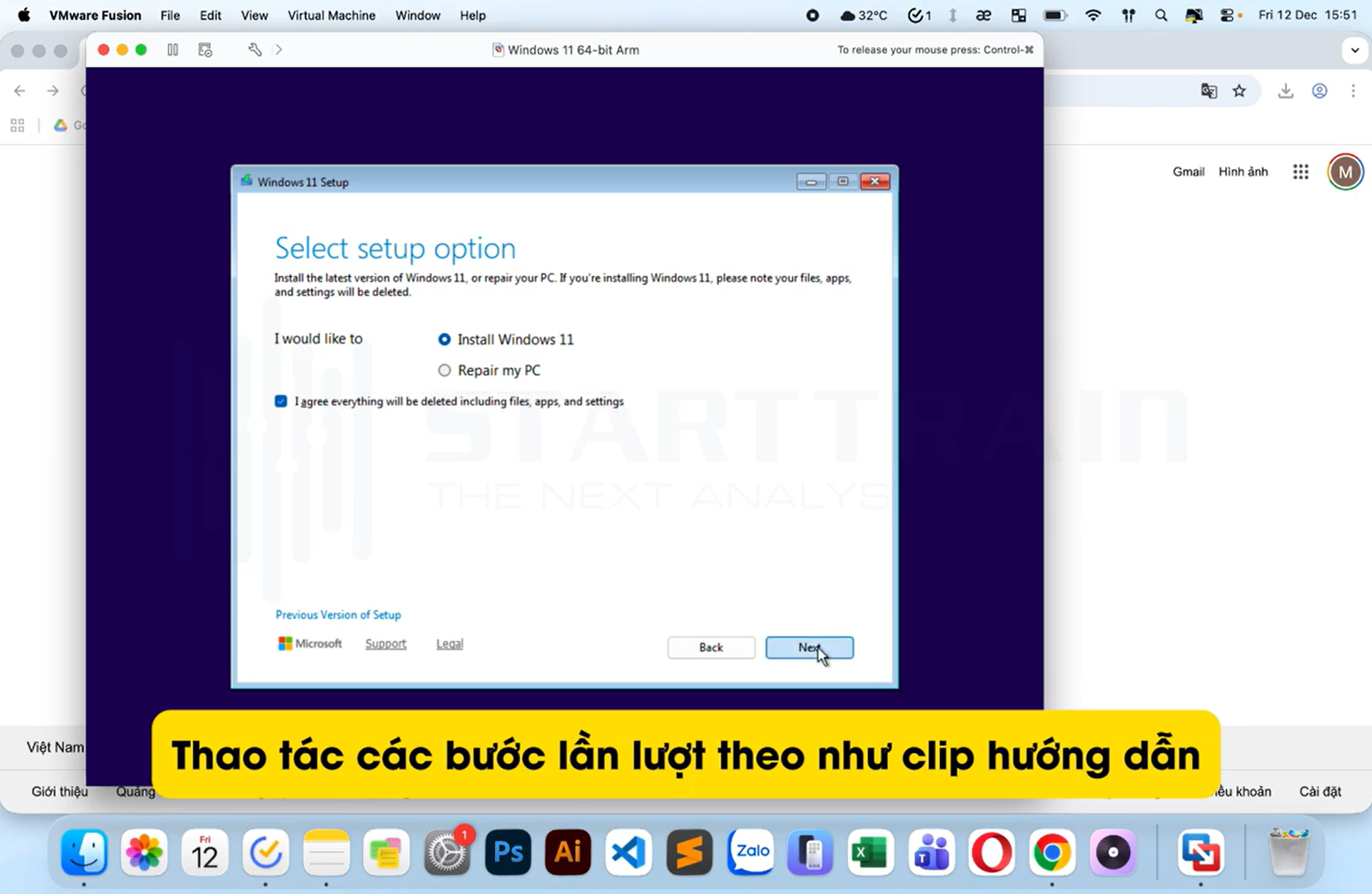This screenshot has height=894, width=1372.
Task: Open VM settings with the wrench icon
Action: [255, 50]
